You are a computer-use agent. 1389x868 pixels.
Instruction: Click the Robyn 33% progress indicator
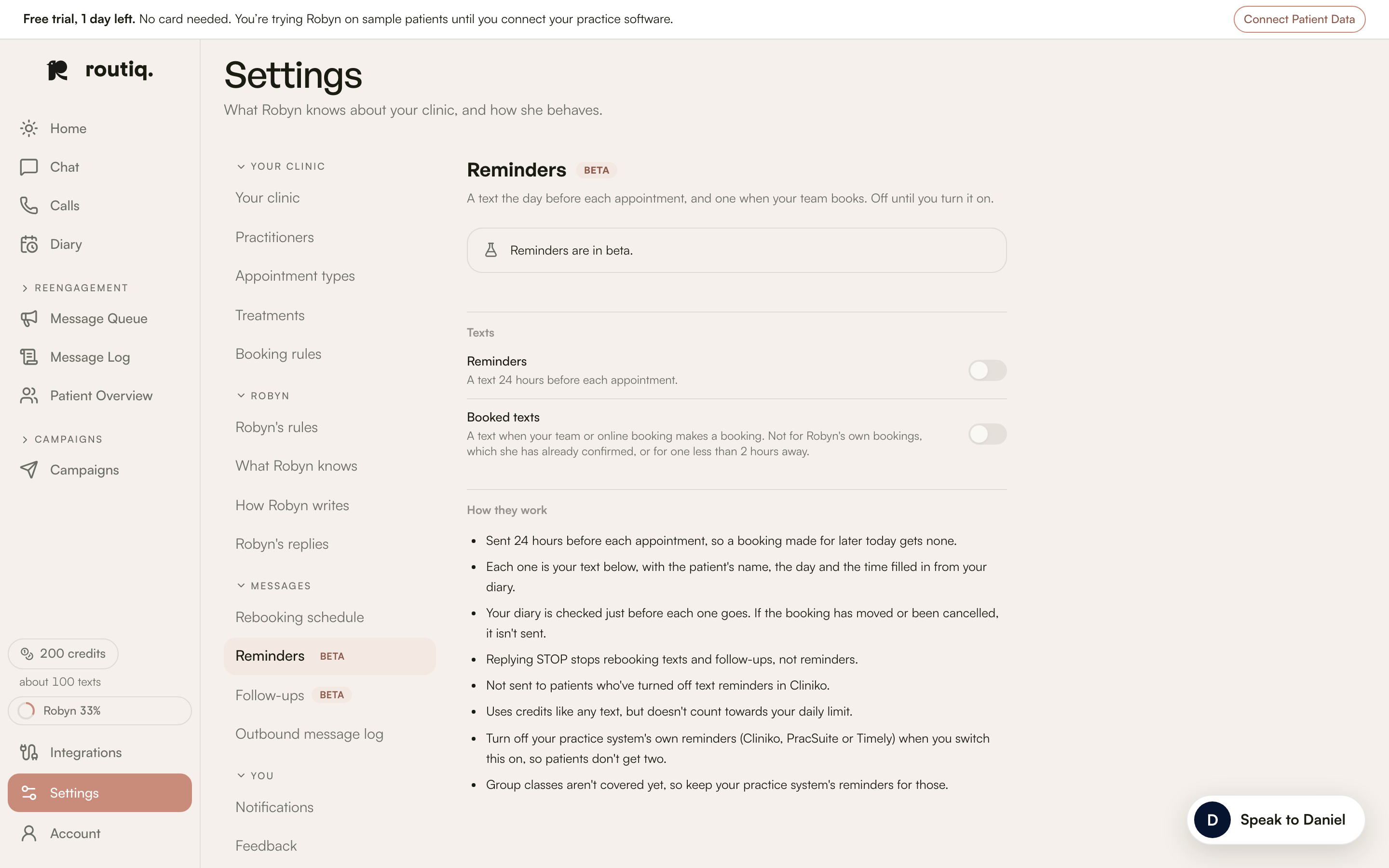[100, 711]
